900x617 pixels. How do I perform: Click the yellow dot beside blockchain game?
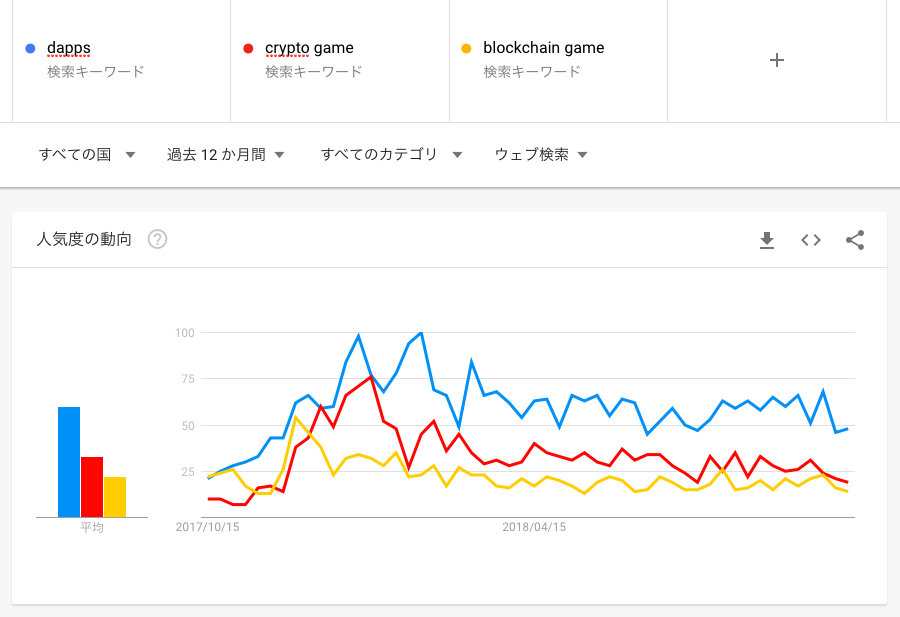click(x=467, y=49)
